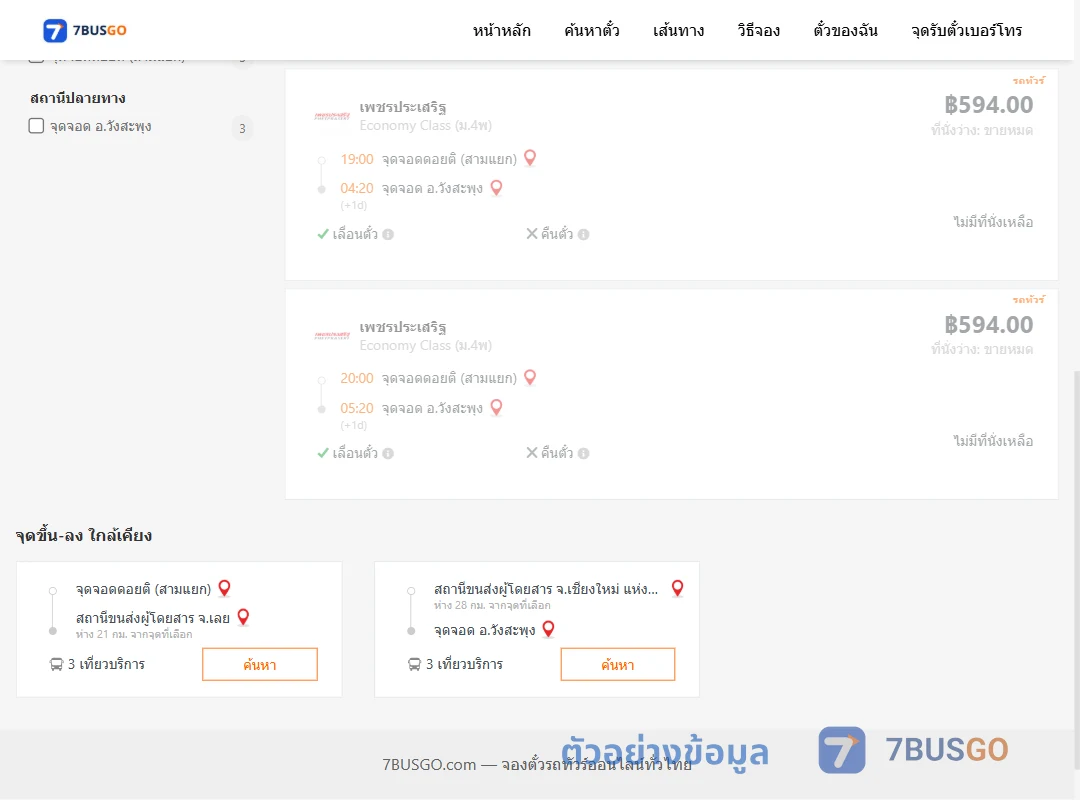This screenshot has height=800, width=1080.
Task: Click the สถานีปลายทาง filter heading
Action: pyautogui.click(x=78, y=98)
